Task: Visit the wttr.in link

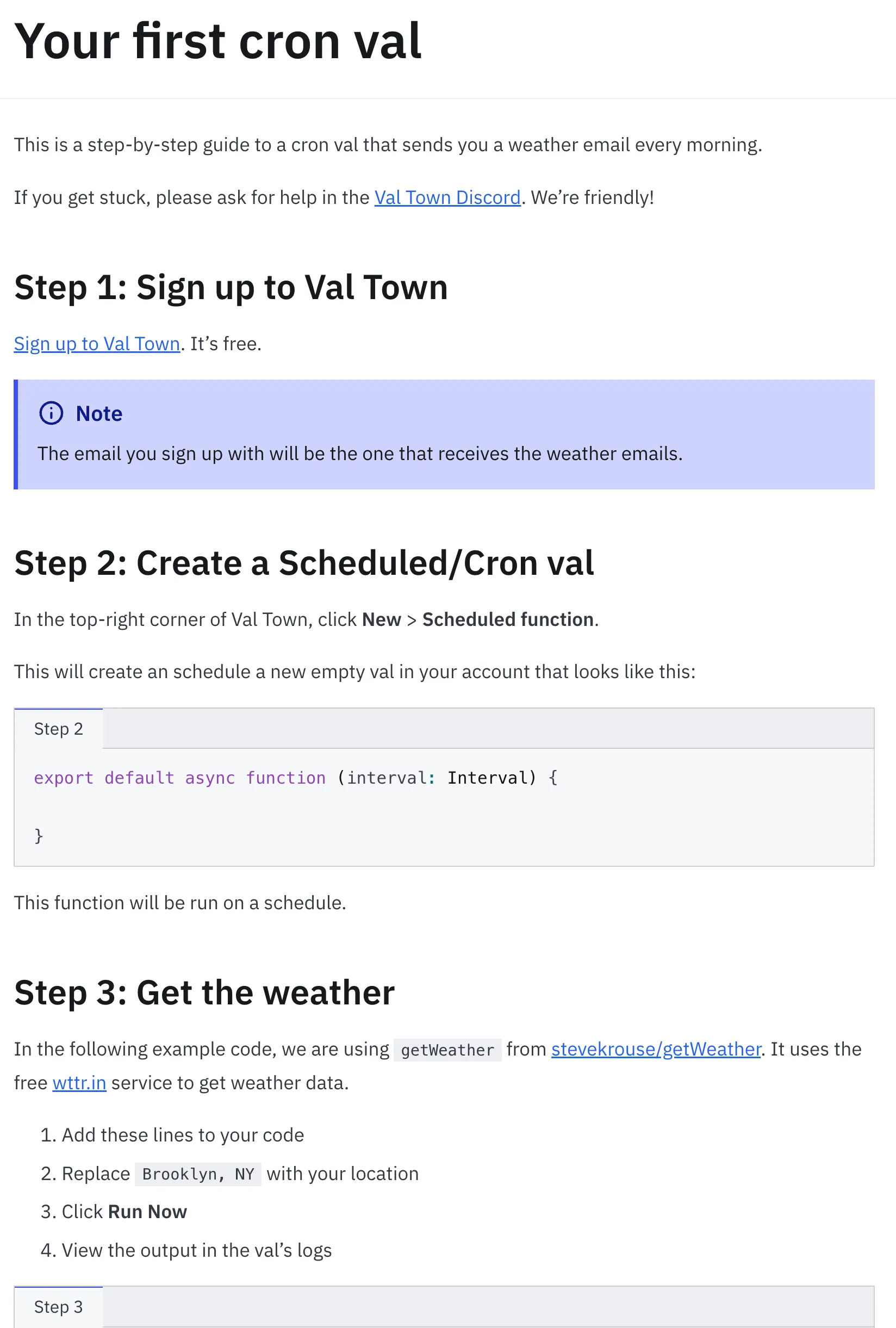Action: [x=79, y=1082]
